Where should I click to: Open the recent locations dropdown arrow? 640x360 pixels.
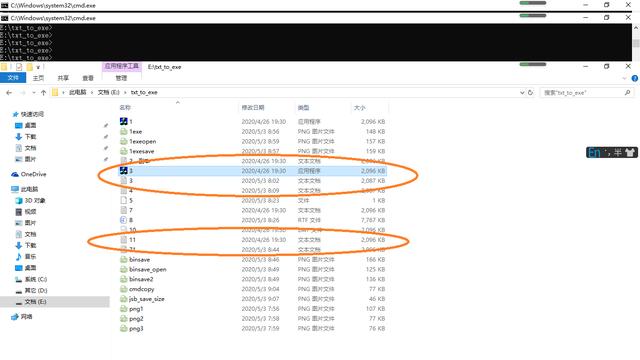(33, 93)
